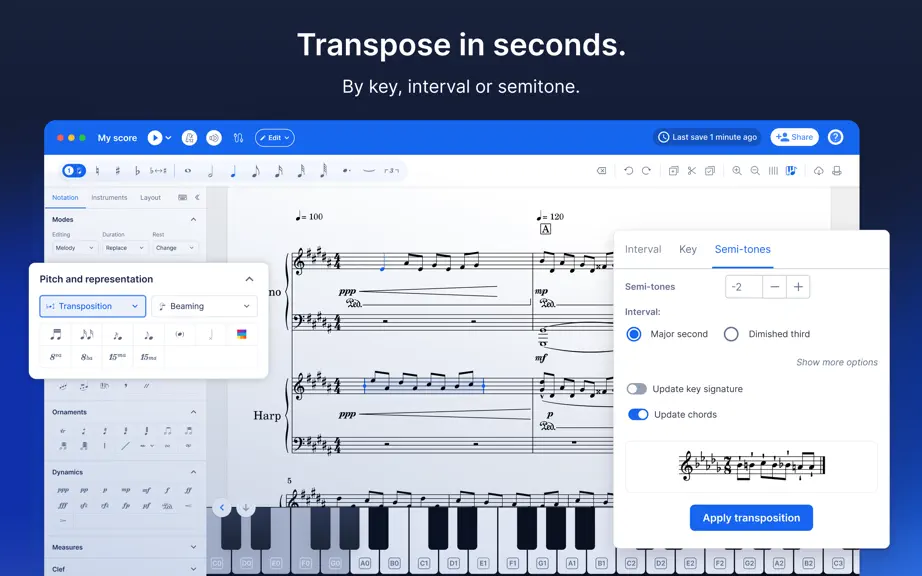Click Show more options link
Image resolution: width=922 pixels, height=576 pixels.
(837, 362)
